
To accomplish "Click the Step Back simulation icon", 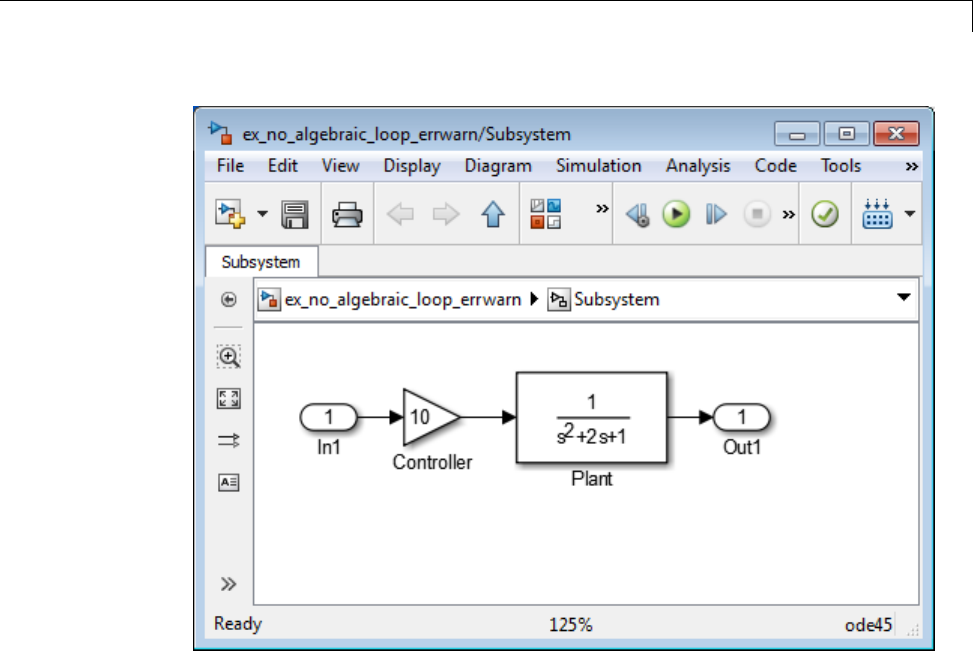I will click(637, 215).
